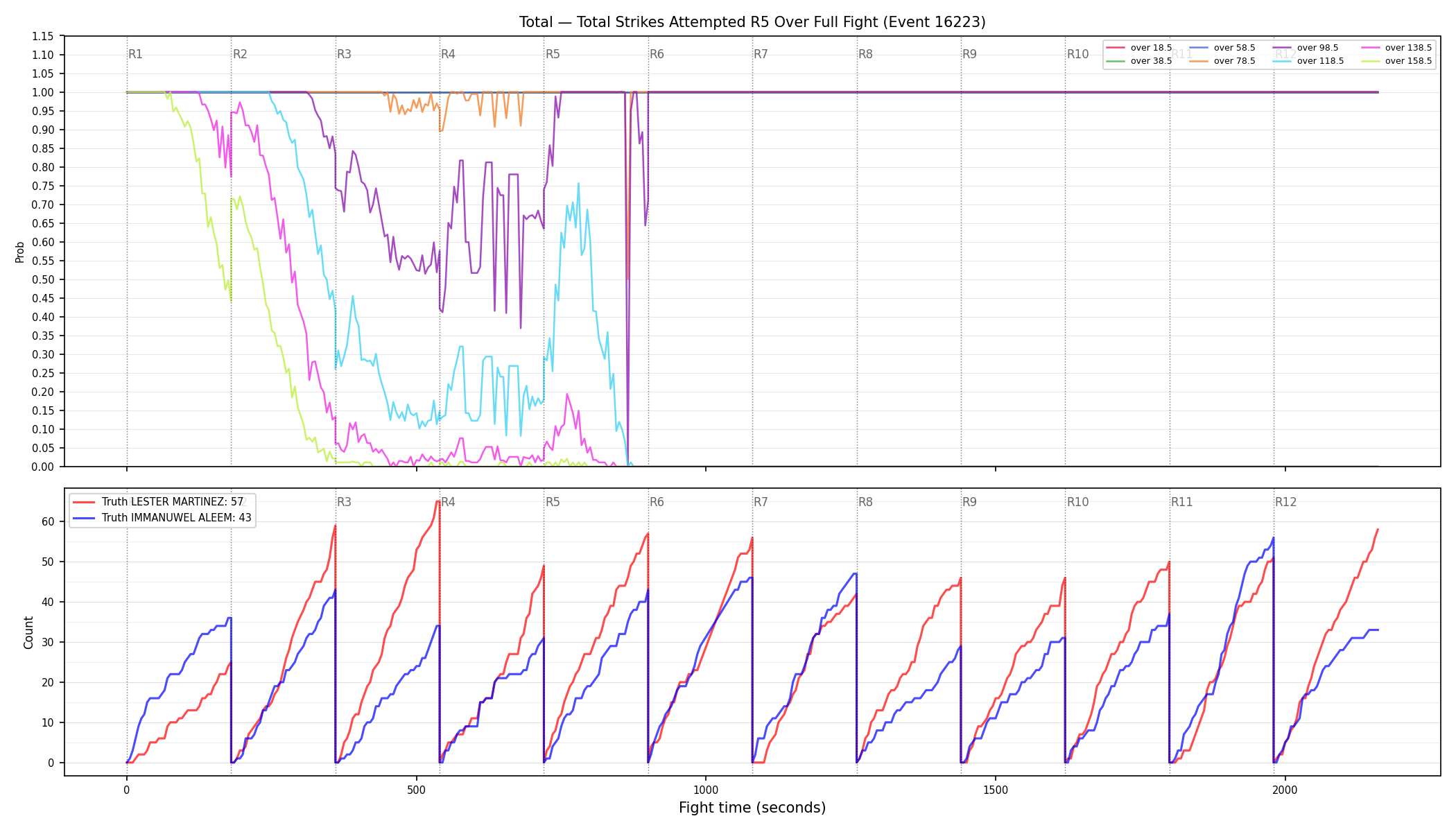Click the chart title mentioning Event 16223

click(752, 22)
